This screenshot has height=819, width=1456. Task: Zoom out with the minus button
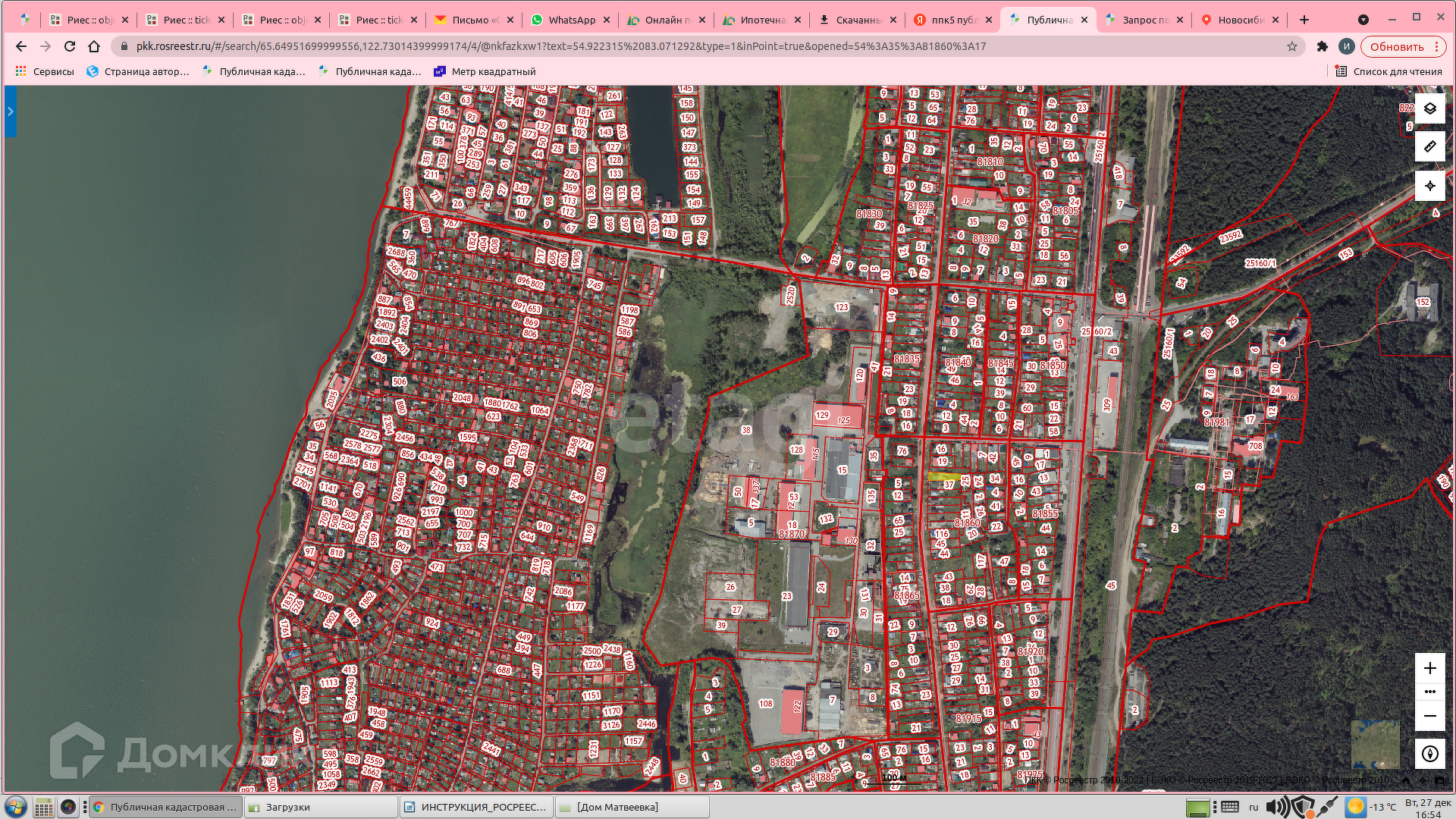[1429, 716]
